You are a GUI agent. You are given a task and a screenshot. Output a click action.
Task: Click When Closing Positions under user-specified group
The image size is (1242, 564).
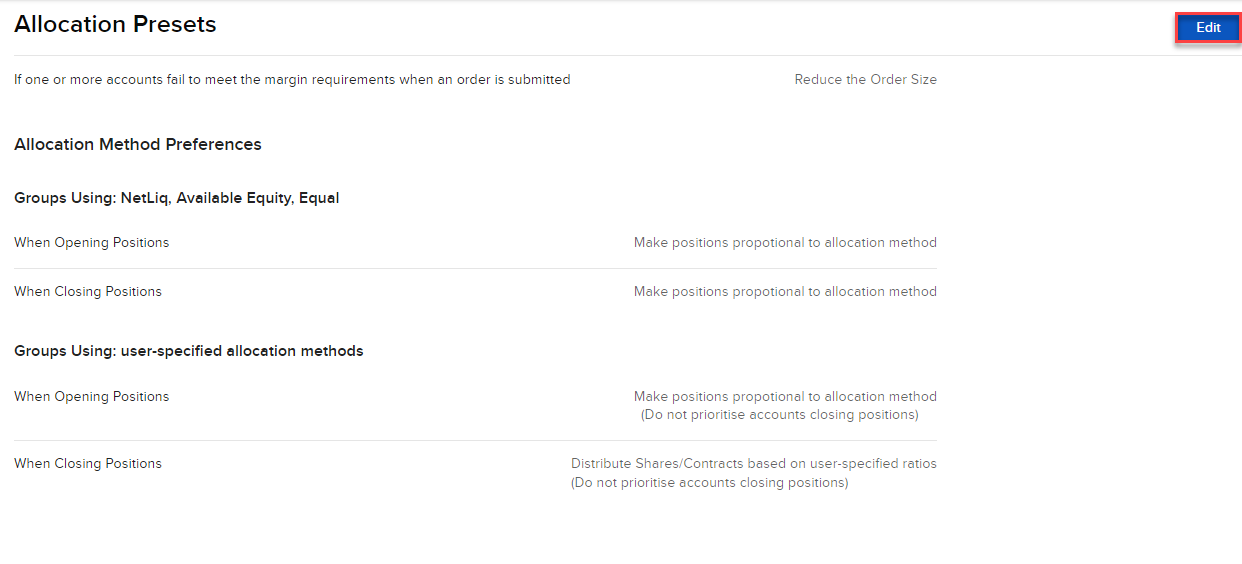(88, 464)
